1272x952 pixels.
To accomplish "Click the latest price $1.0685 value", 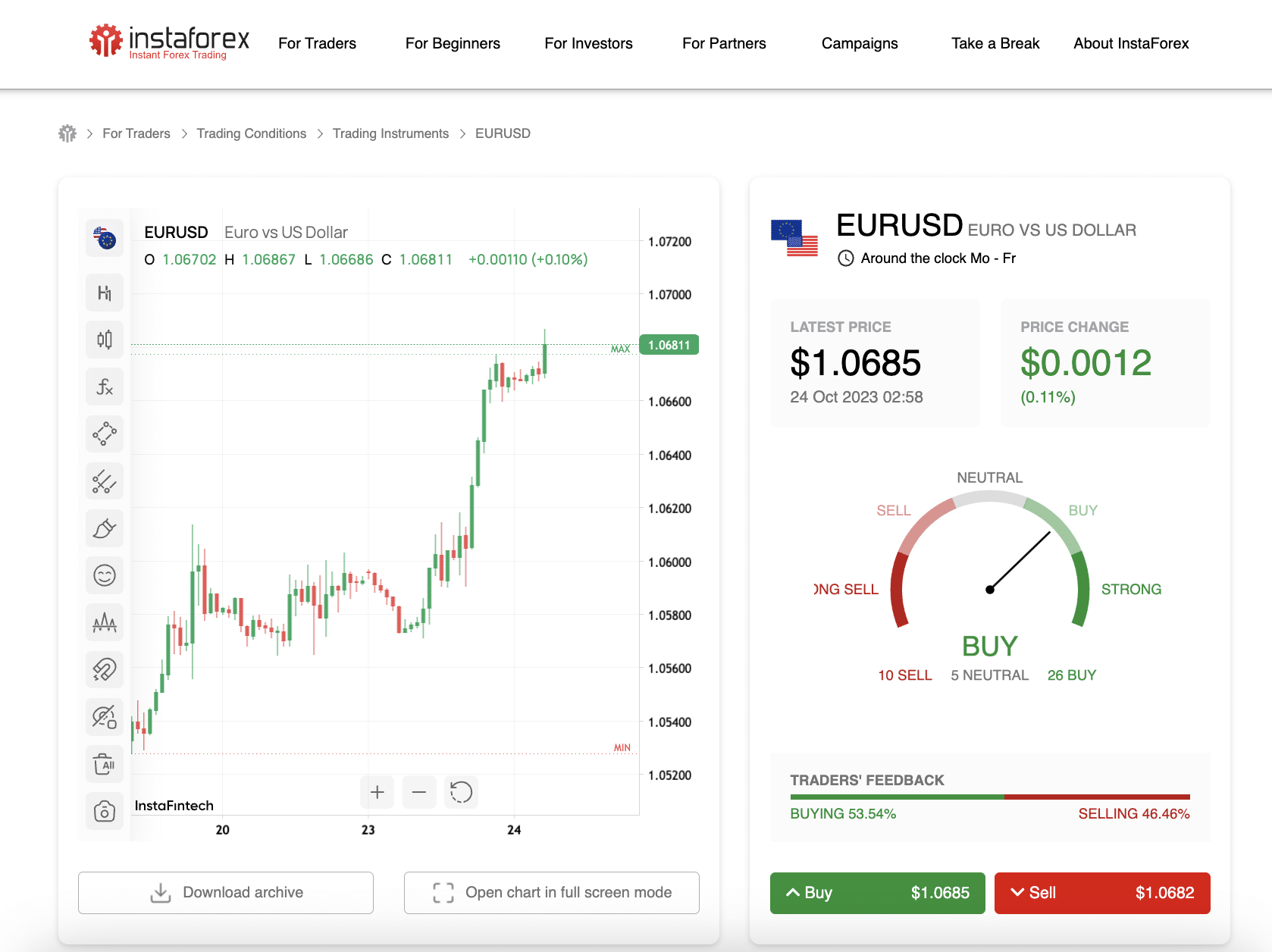I will point(856,363).
